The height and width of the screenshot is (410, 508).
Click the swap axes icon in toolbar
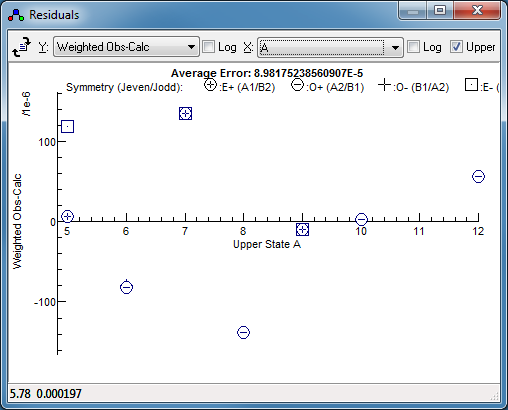(x=22, y=47)
